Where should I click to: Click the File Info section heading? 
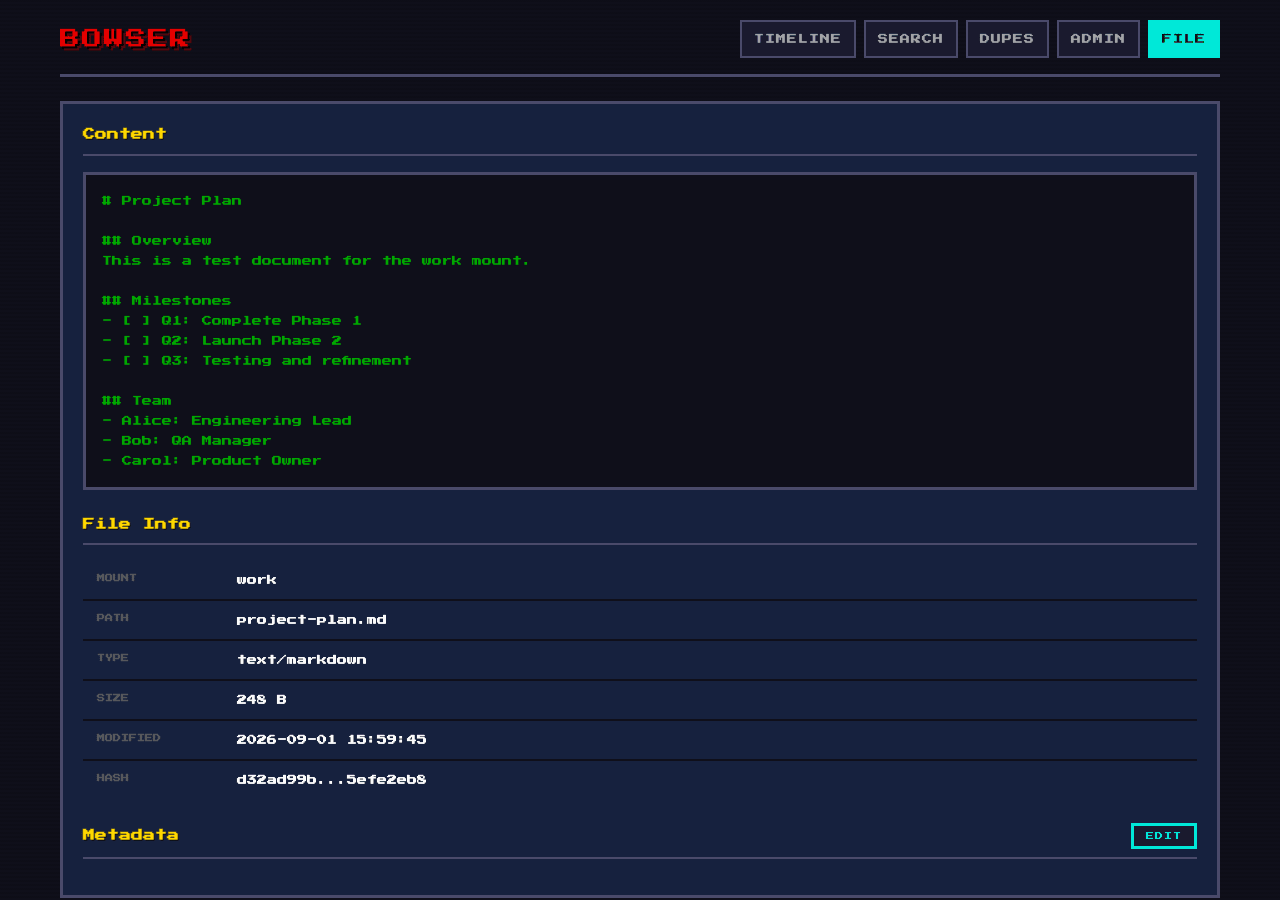click(x=137, y=524)
